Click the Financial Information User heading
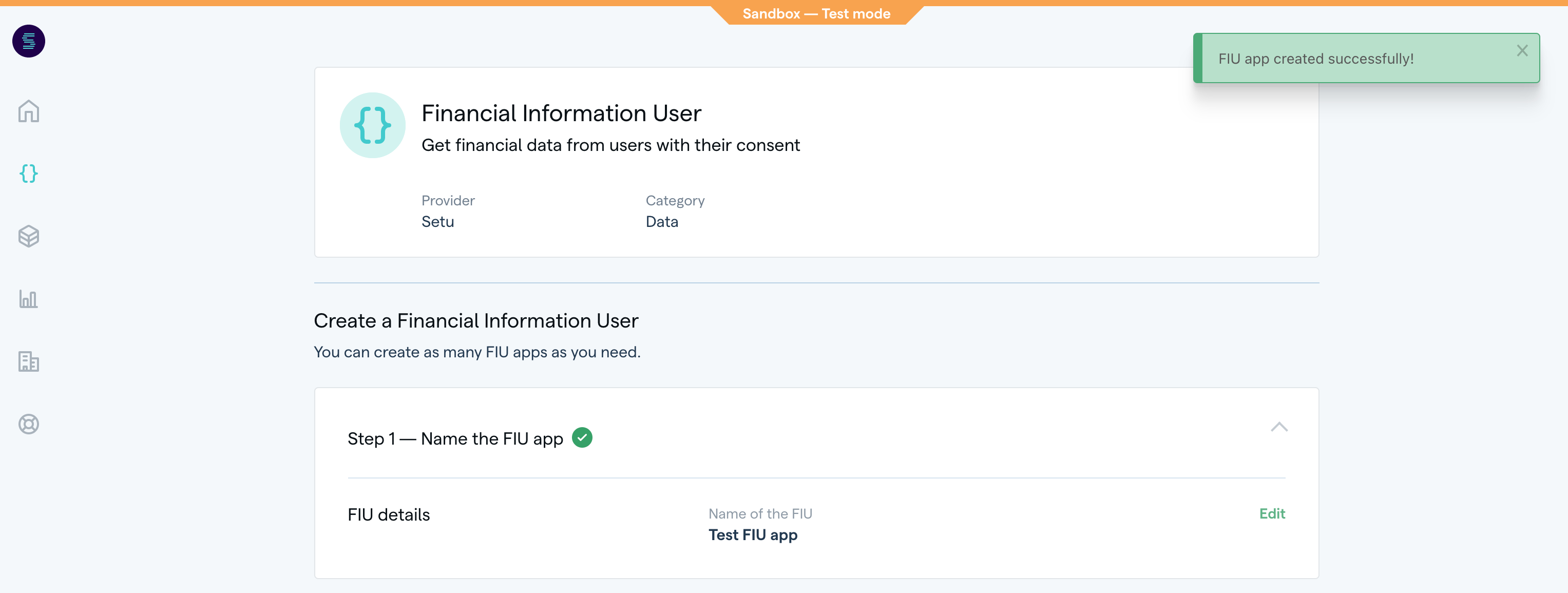 (x=561, y=113)
